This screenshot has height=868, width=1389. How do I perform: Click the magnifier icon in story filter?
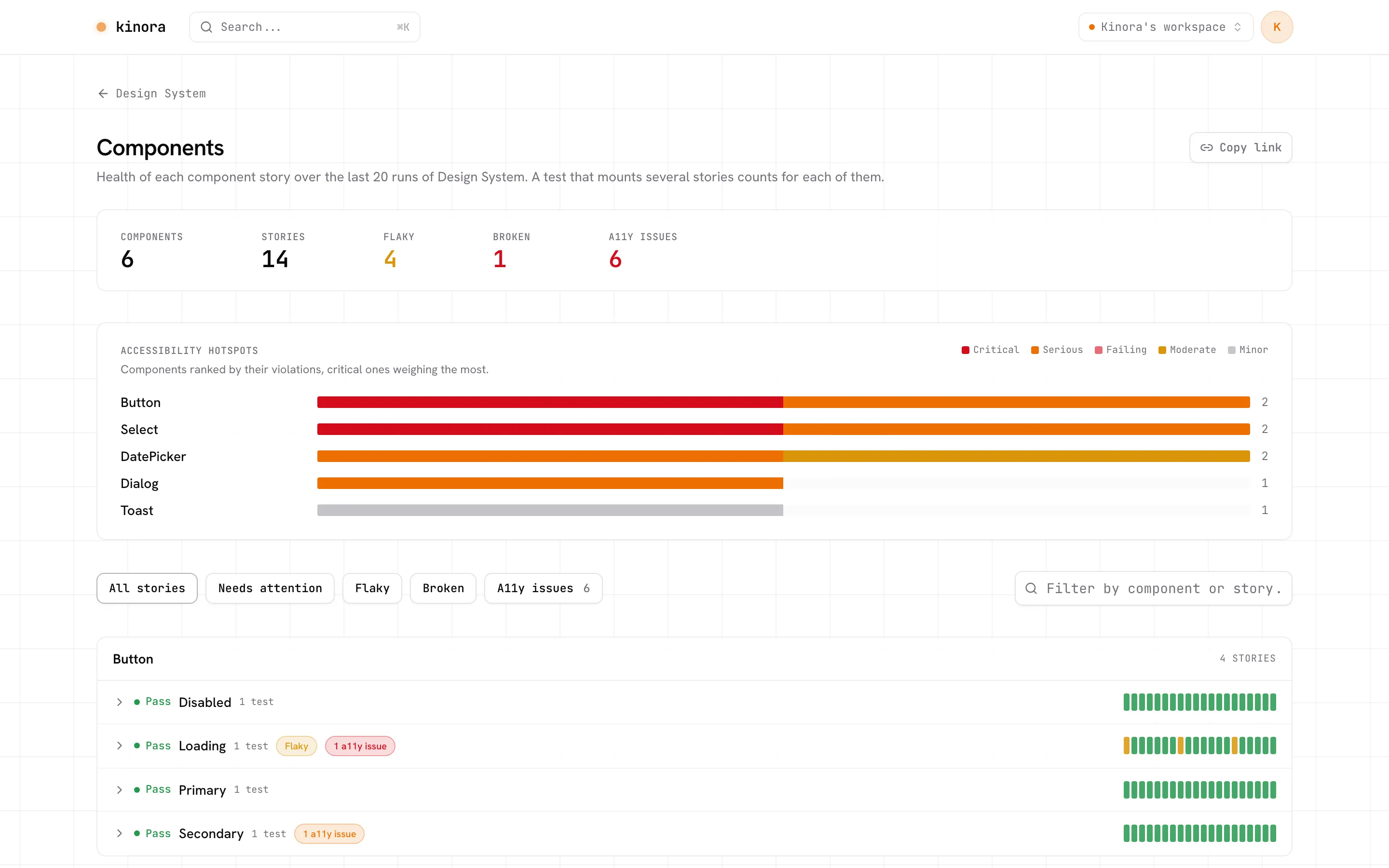[1031, 588]
